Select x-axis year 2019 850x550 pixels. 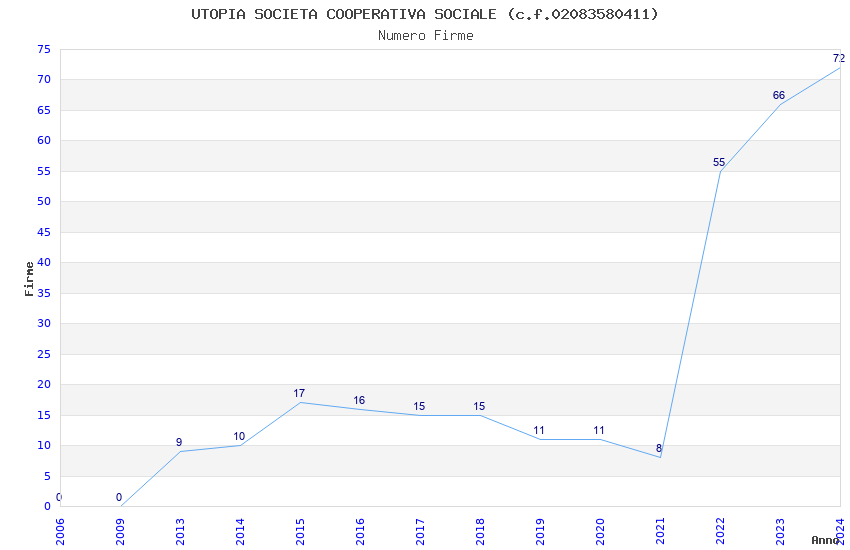(540, 532)
